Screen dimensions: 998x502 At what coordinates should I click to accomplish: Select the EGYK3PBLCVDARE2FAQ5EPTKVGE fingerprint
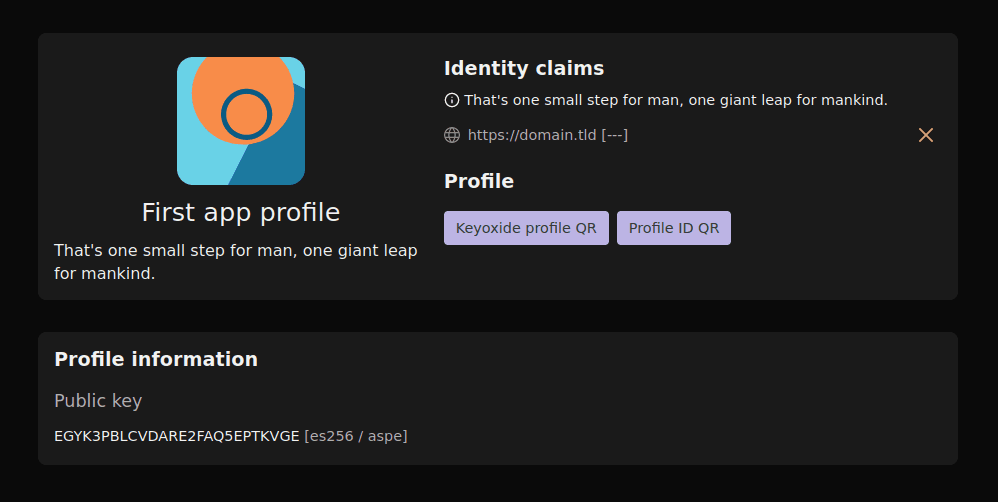coord(177,436)
